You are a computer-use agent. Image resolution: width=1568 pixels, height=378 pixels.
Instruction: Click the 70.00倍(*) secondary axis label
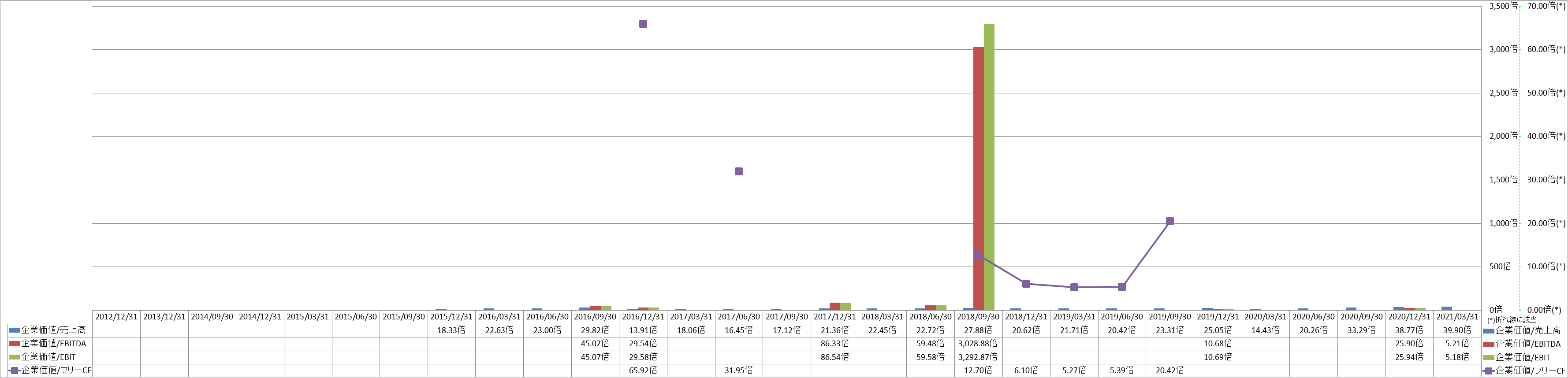(1546, 5)
